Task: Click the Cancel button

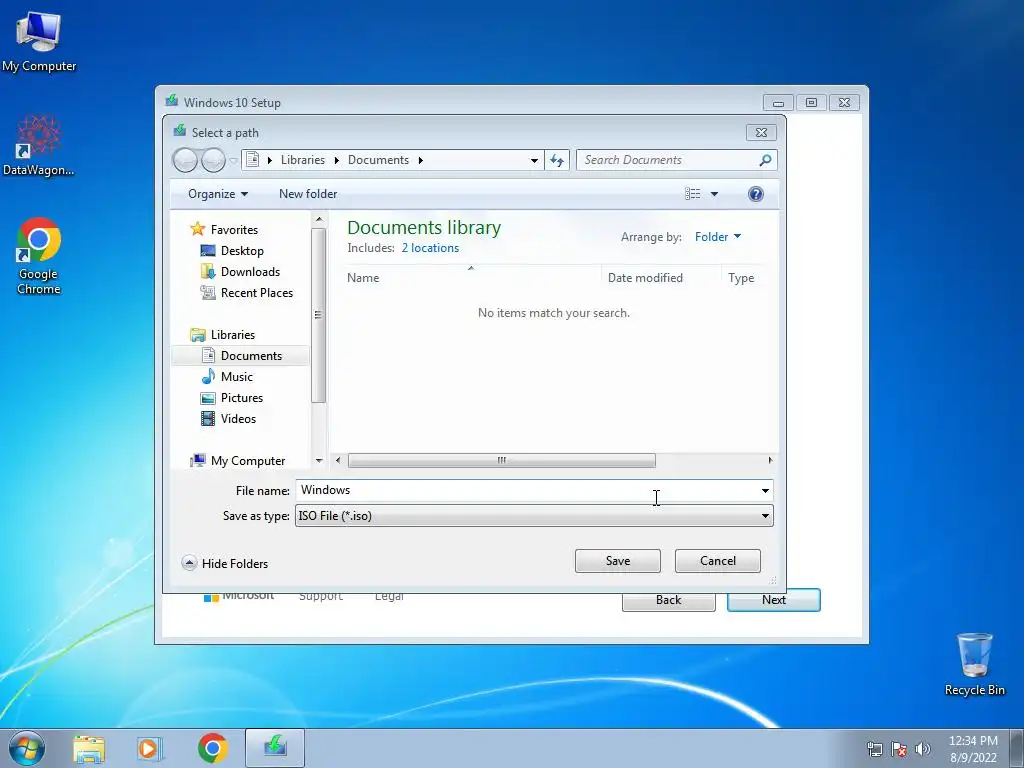Action: click(x=718, y=561)
